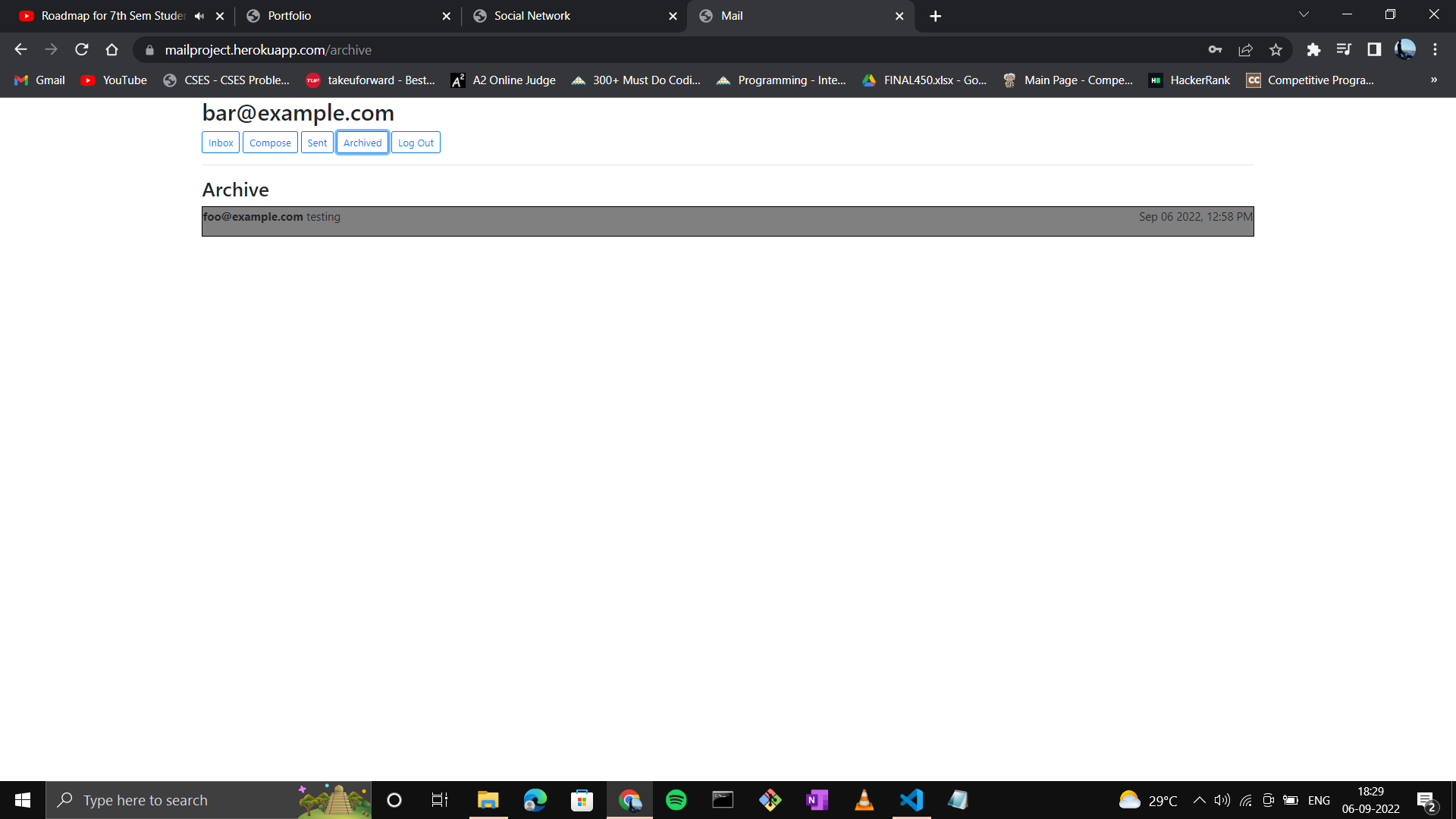The image size is (1456, 819).
Task: Switch to the Portfolio tab
Action: [290, 15]
